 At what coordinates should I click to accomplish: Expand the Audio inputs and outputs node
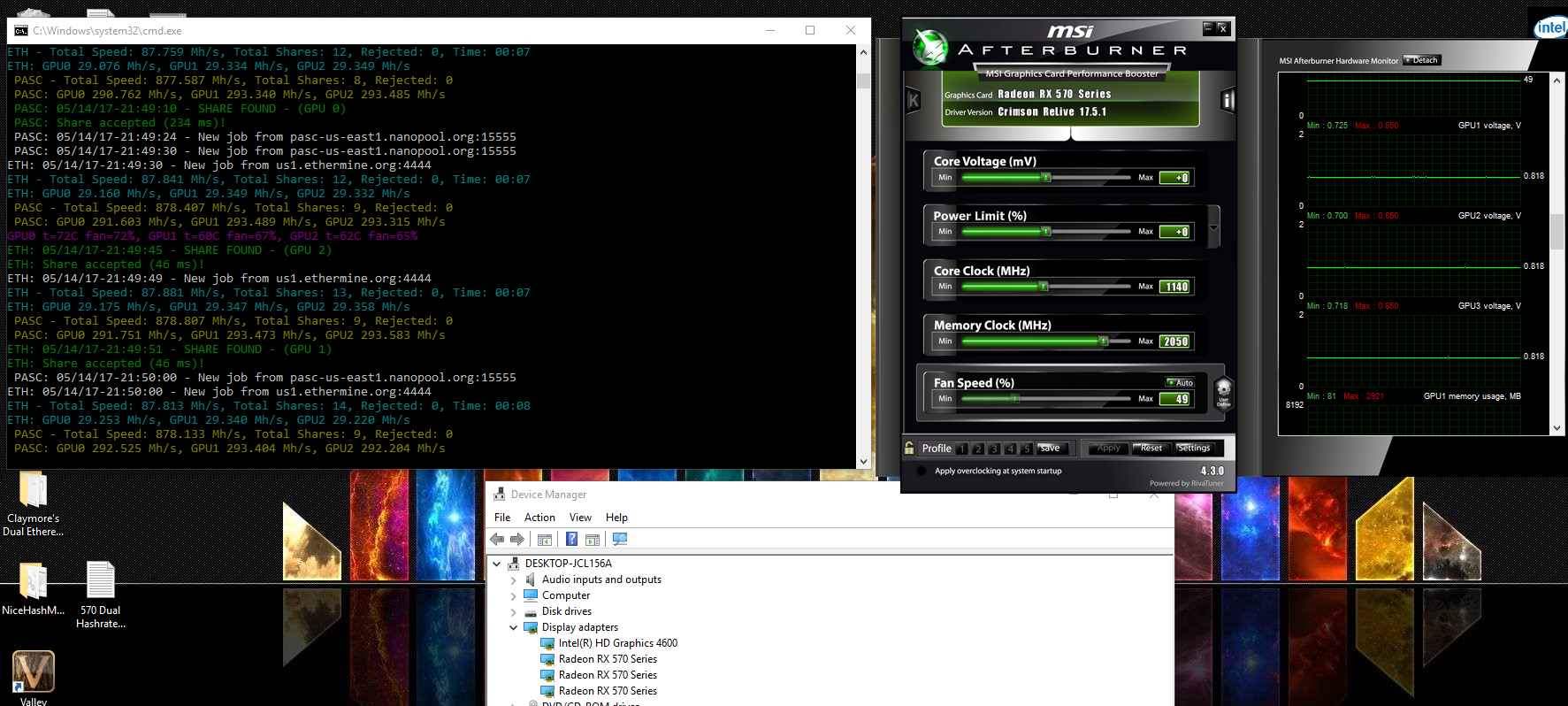(513, 580)
